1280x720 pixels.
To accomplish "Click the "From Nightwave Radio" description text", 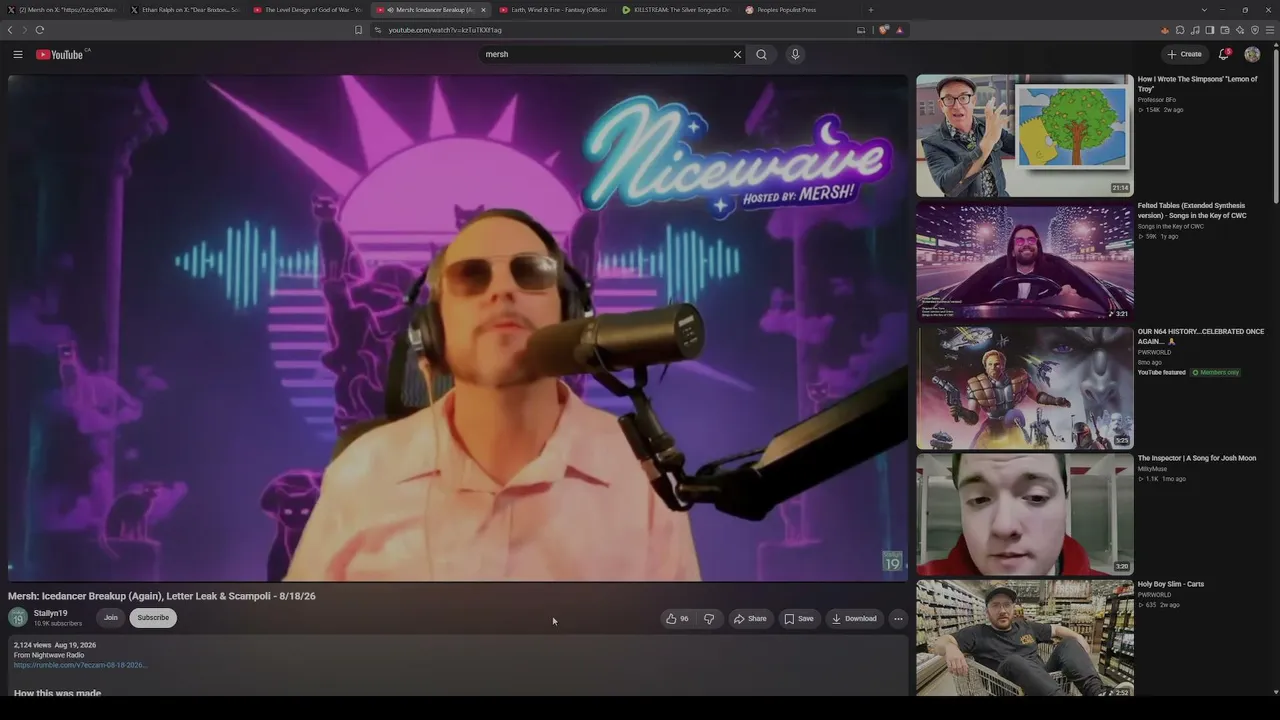I will pos(49,655).
